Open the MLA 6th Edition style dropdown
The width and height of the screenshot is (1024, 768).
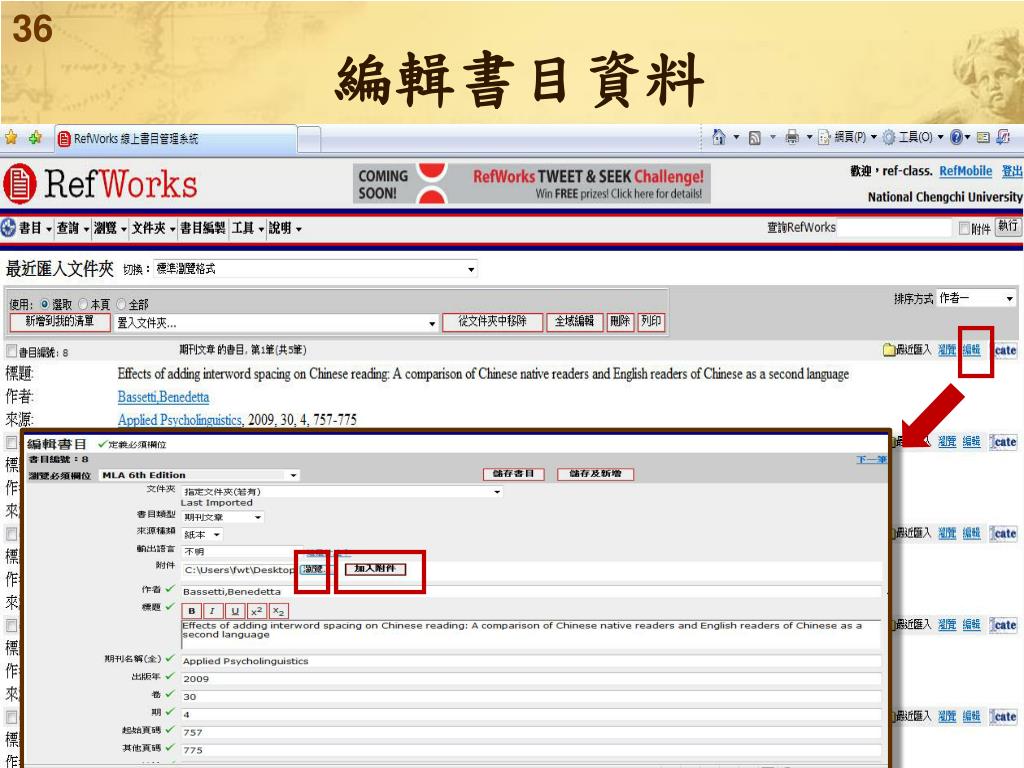(x=199, y=475)
